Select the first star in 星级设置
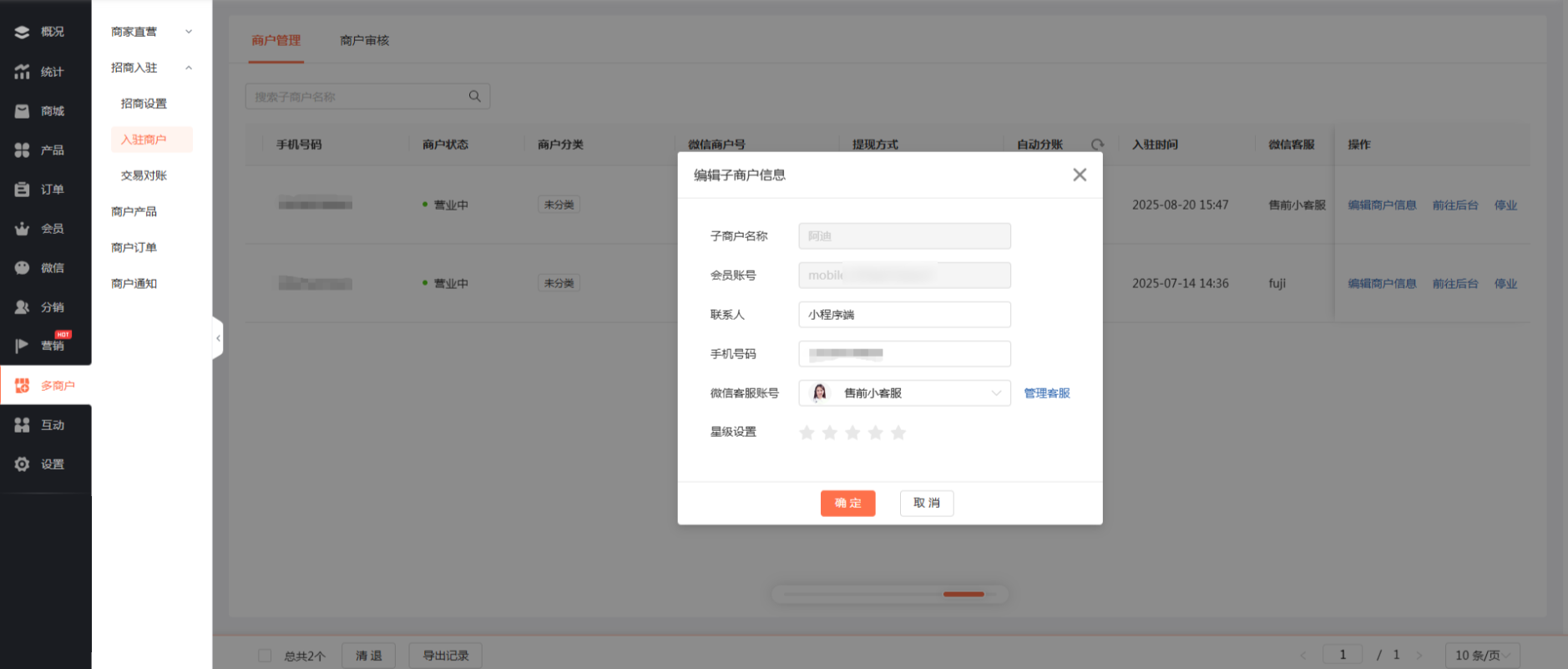This screenshot has height=669, width=1568. tap(807, 433)
